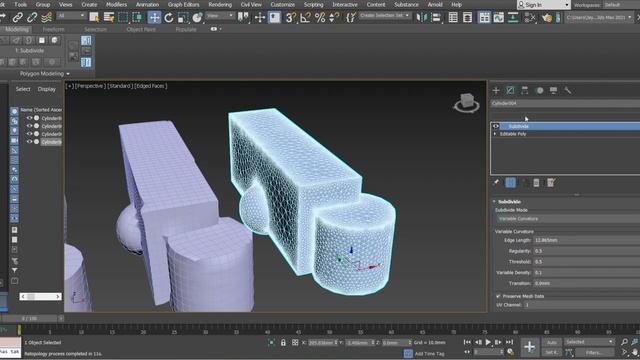Open the project path dropdown

point(599,18)
